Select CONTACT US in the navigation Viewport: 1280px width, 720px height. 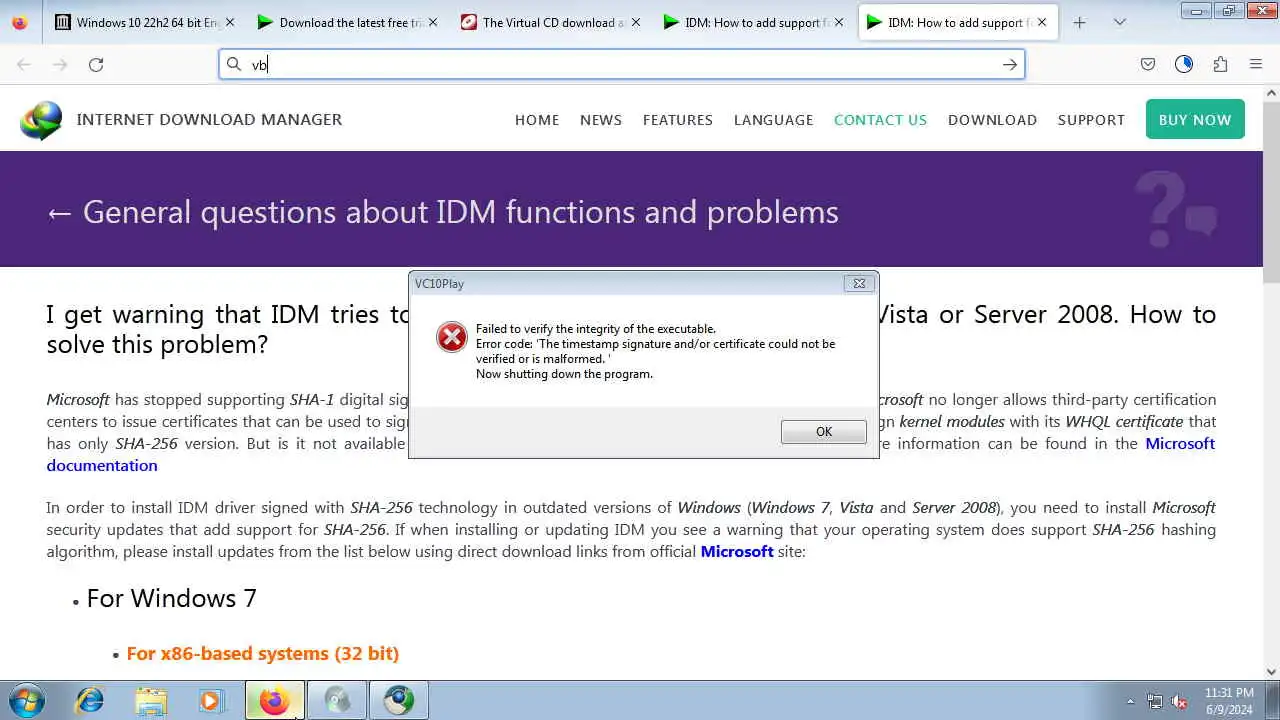click(x=880, y=120)
